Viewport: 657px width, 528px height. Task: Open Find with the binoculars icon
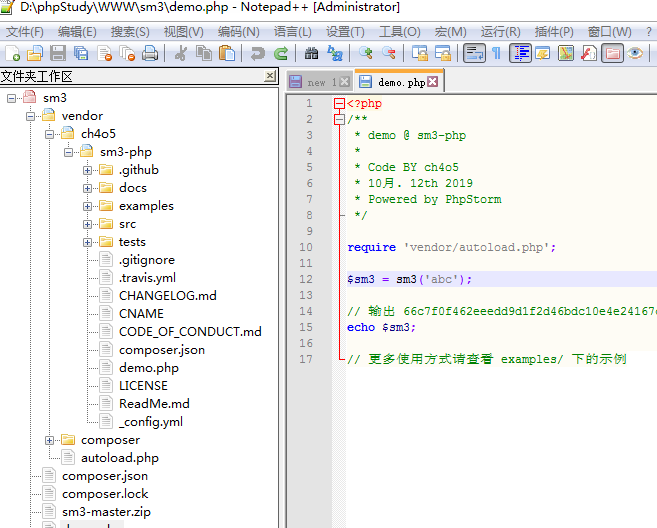[311, 53]
